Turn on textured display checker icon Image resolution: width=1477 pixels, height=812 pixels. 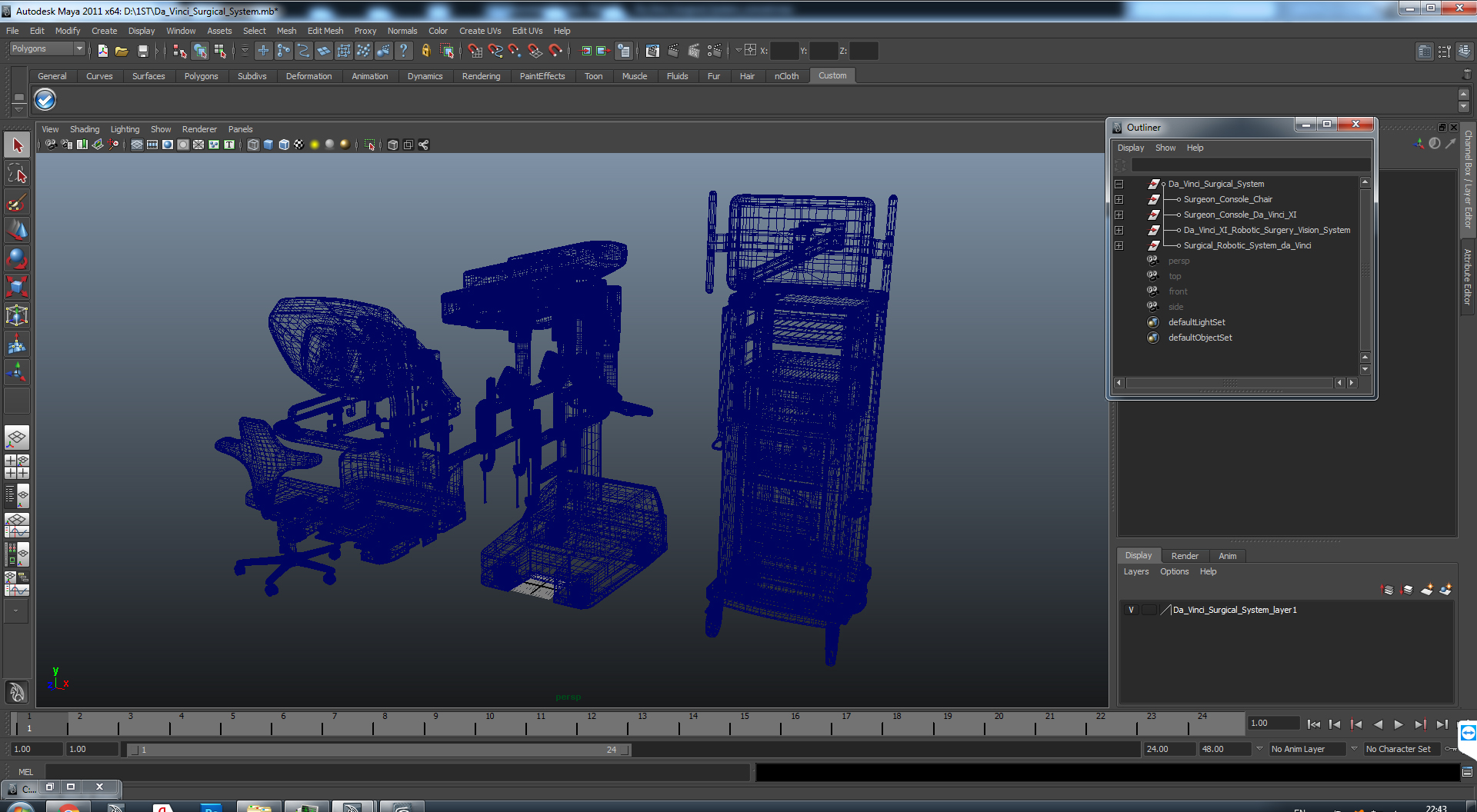click(299, 145)
